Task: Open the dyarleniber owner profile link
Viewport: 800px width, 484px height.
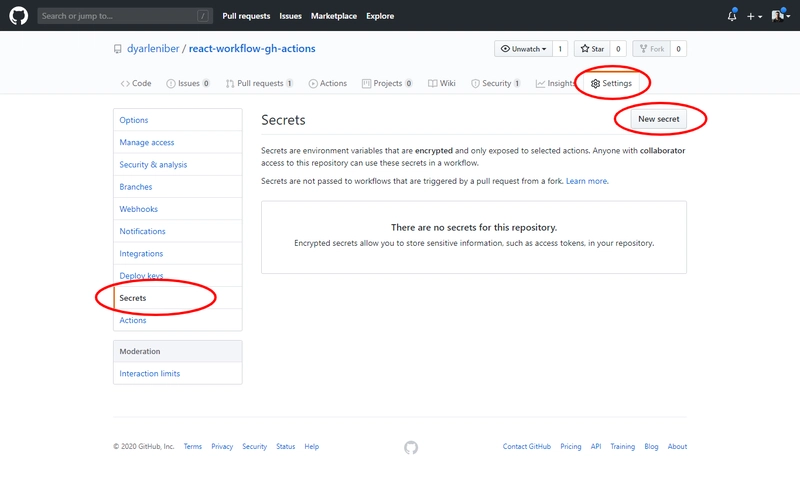Action: coord(153,48)
